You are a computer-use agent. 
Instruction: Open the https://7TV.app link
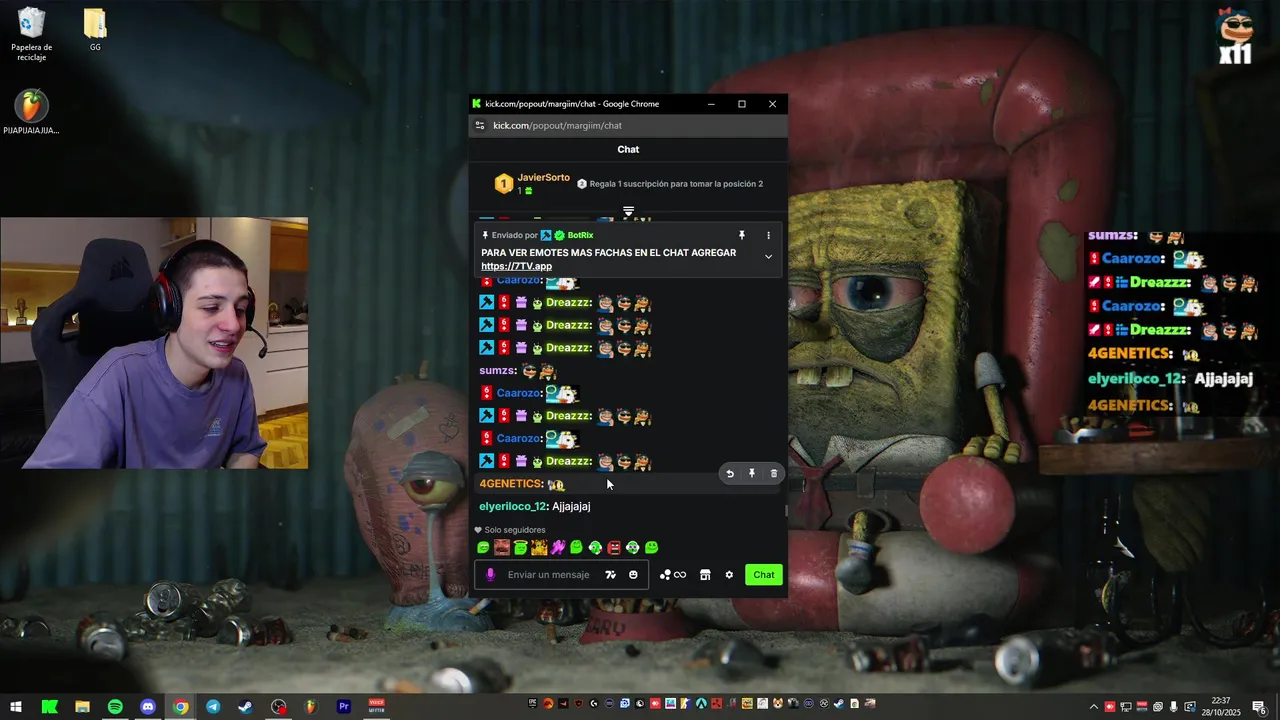click(516, 266)
